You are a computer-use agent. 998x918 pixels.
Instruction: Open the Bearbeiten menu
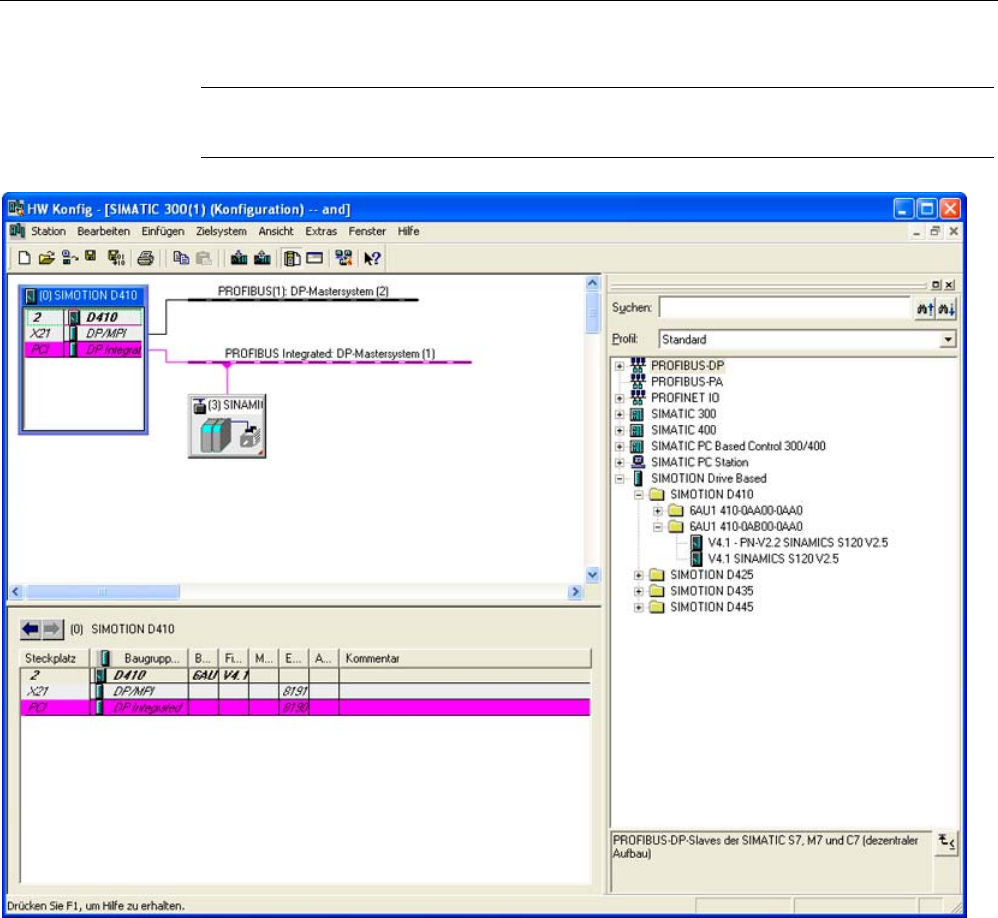(104, 231)
